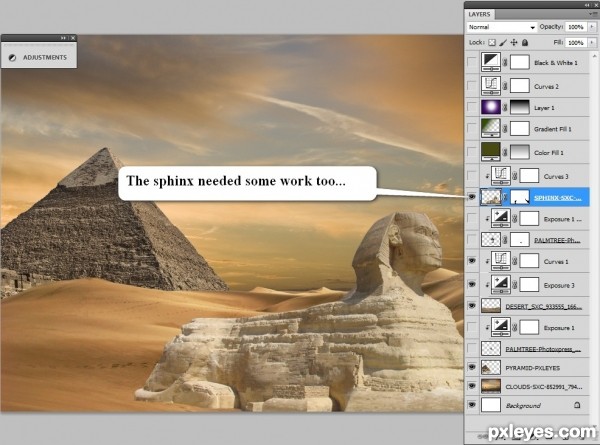Viewport: 600px width, 445px height.
Task: Click the SPHINX-SXC layer mask thumbnail
Action: (520, 197)
